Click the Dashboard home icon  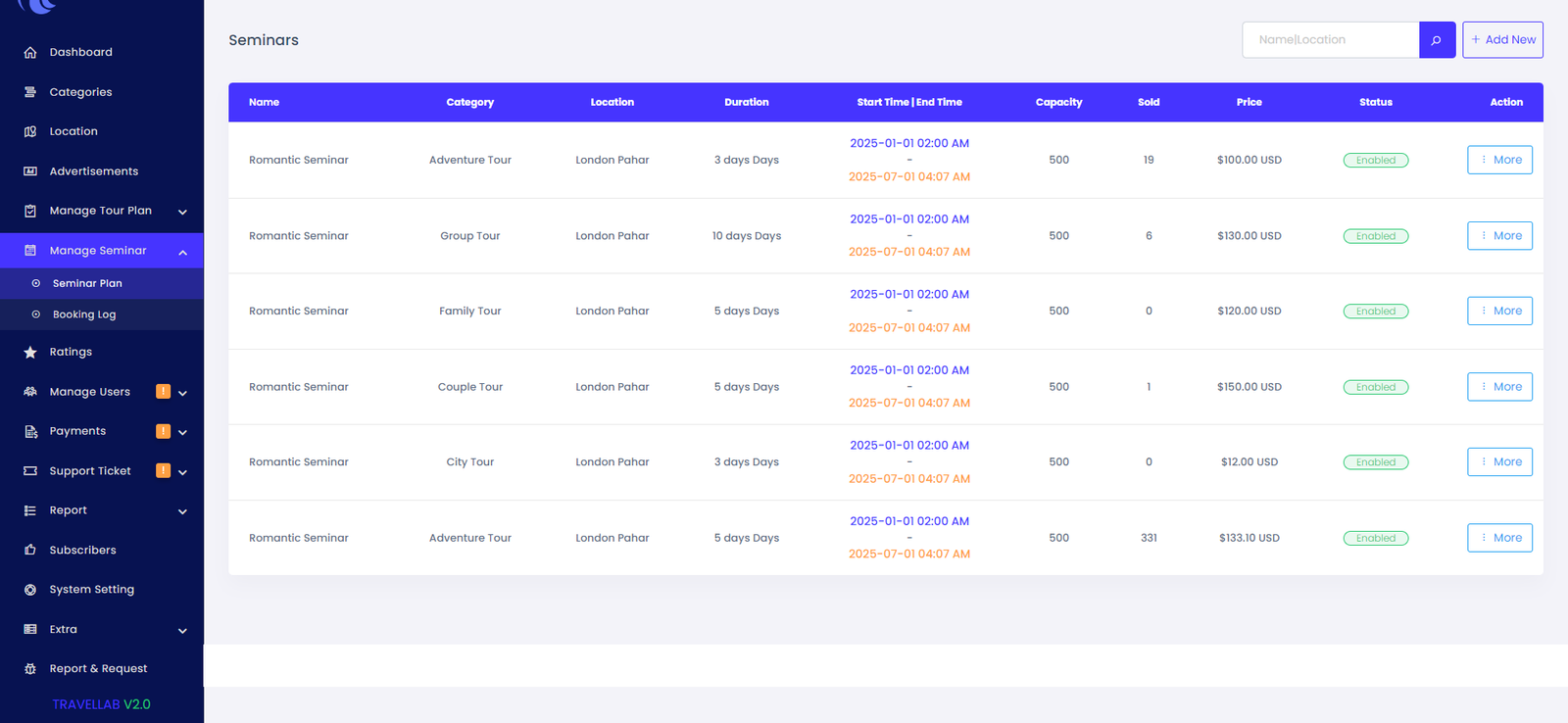click(x=30, y=53)
